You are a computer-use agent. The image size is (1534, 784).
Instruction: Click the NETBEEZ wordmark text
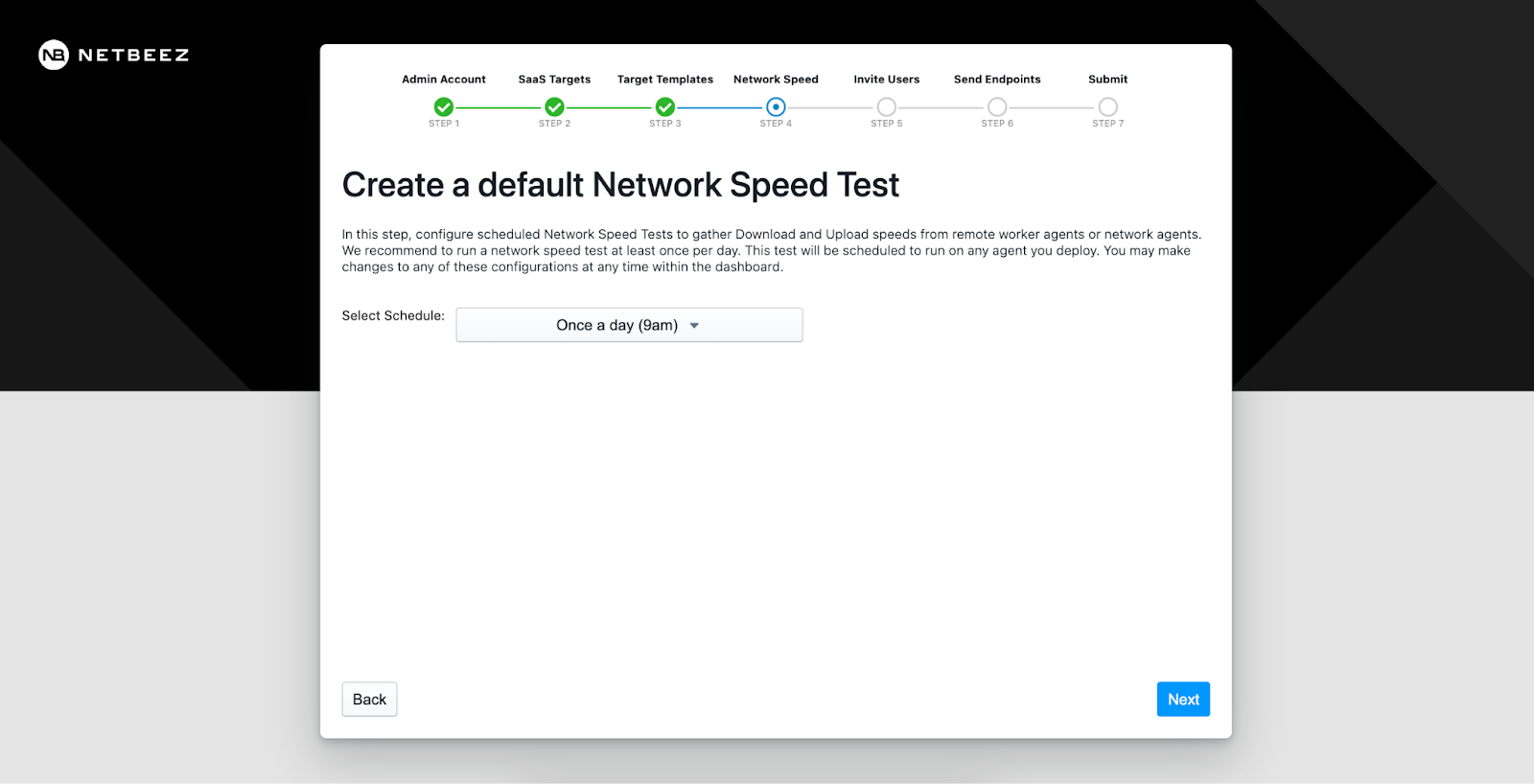coord(133,55)
